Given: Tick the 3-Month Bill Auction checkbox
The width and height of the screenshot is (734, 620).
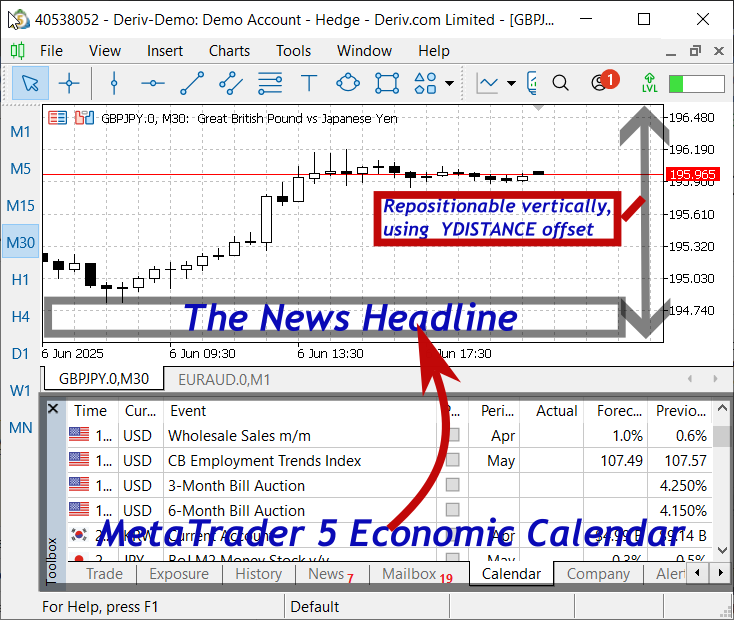Looking at the screenshot, I should pos(452,485).
